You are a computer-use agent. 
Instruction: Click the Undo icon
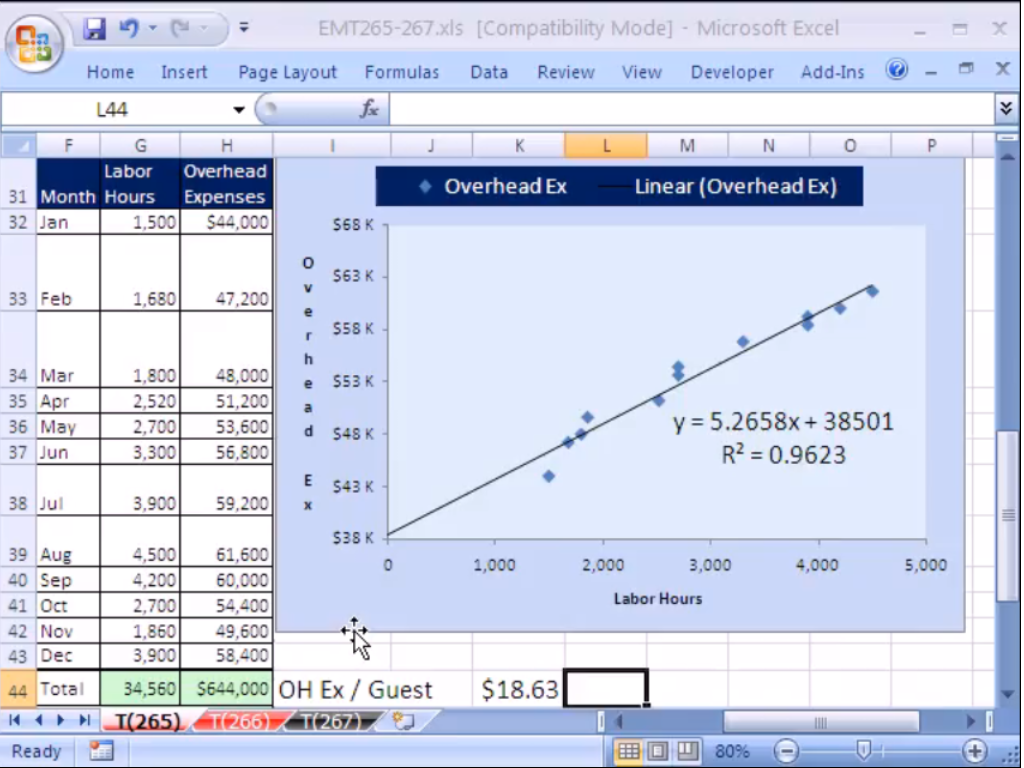[x=129, y=28]
